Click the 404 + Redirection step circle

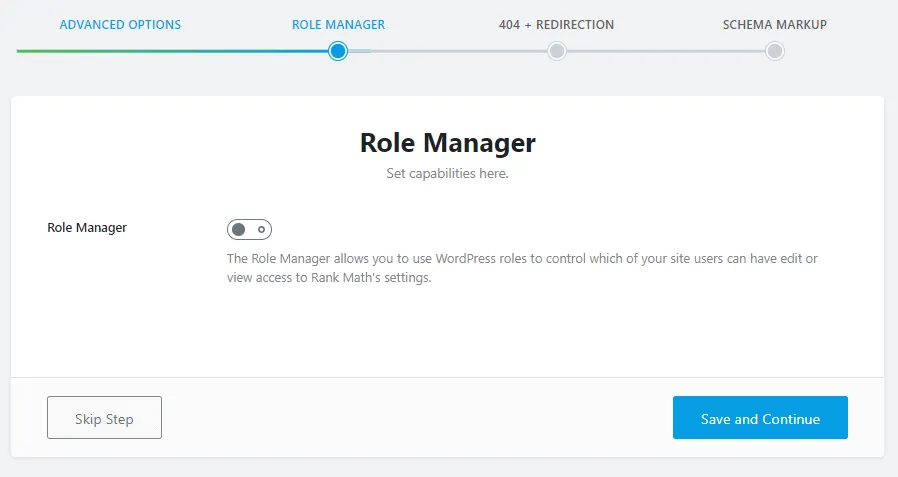(556, 51)
